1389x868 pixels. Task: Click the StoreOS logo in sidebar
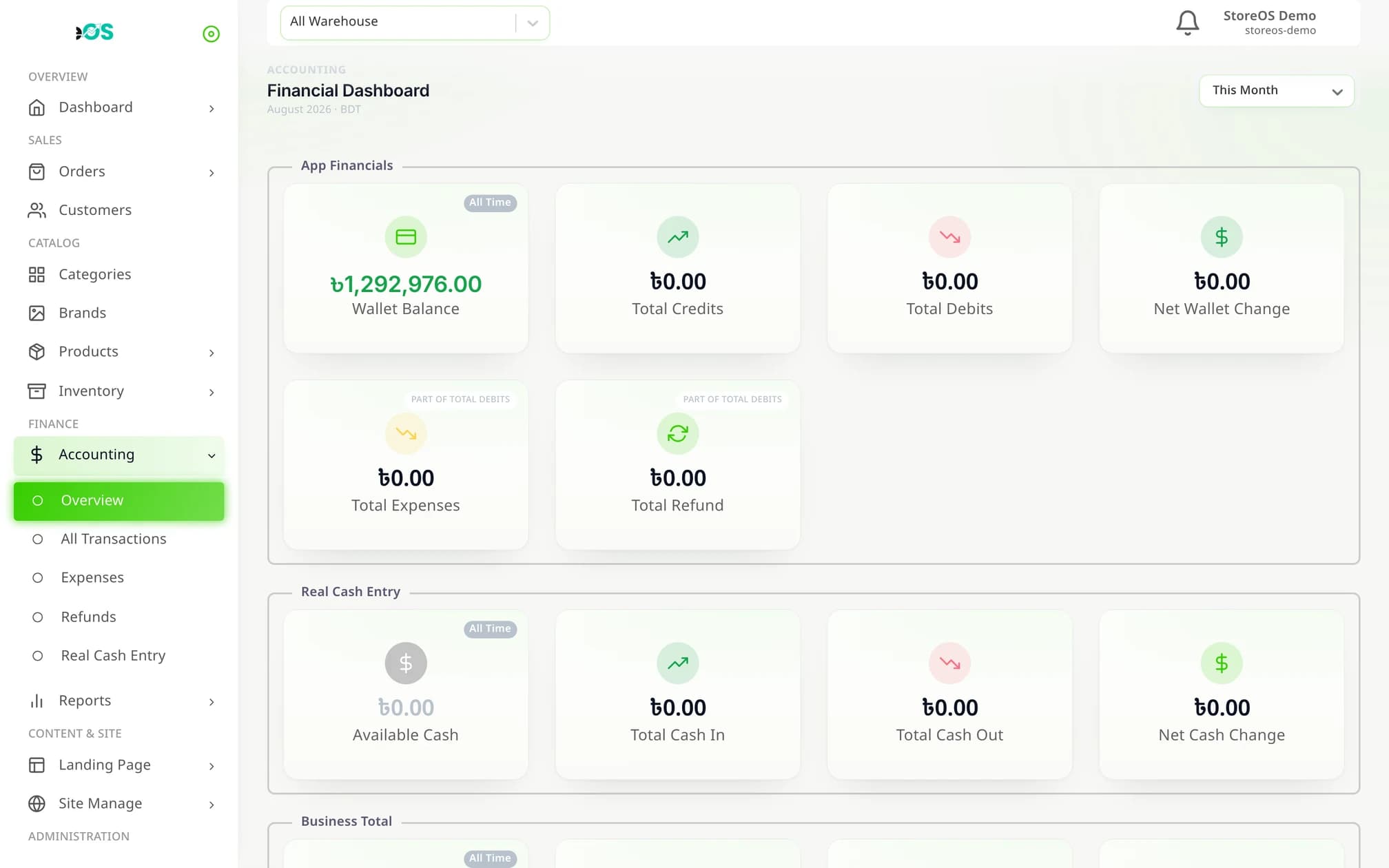pyautogui.click(x=94, y=32)
